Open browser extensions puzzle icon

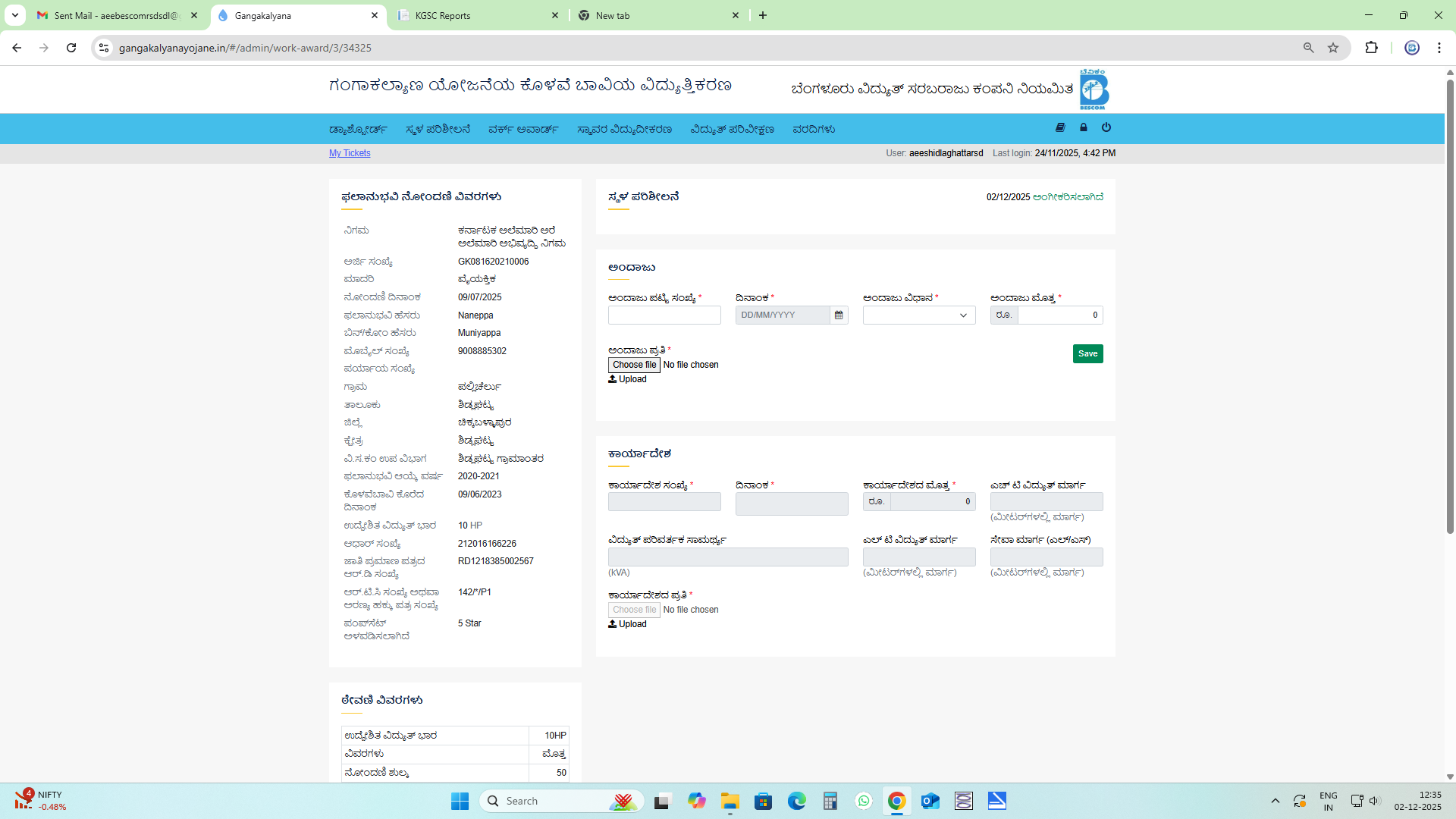pos(1371,48)
